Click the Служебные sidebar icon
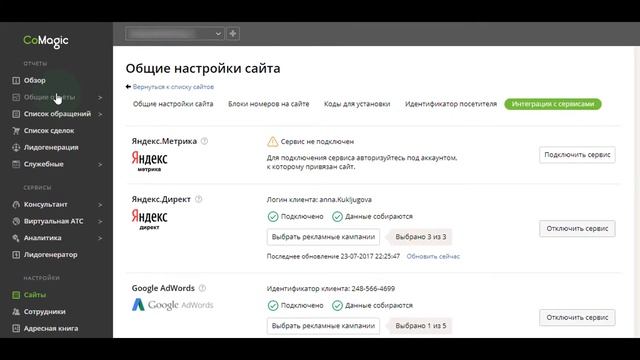 [16, 164]
